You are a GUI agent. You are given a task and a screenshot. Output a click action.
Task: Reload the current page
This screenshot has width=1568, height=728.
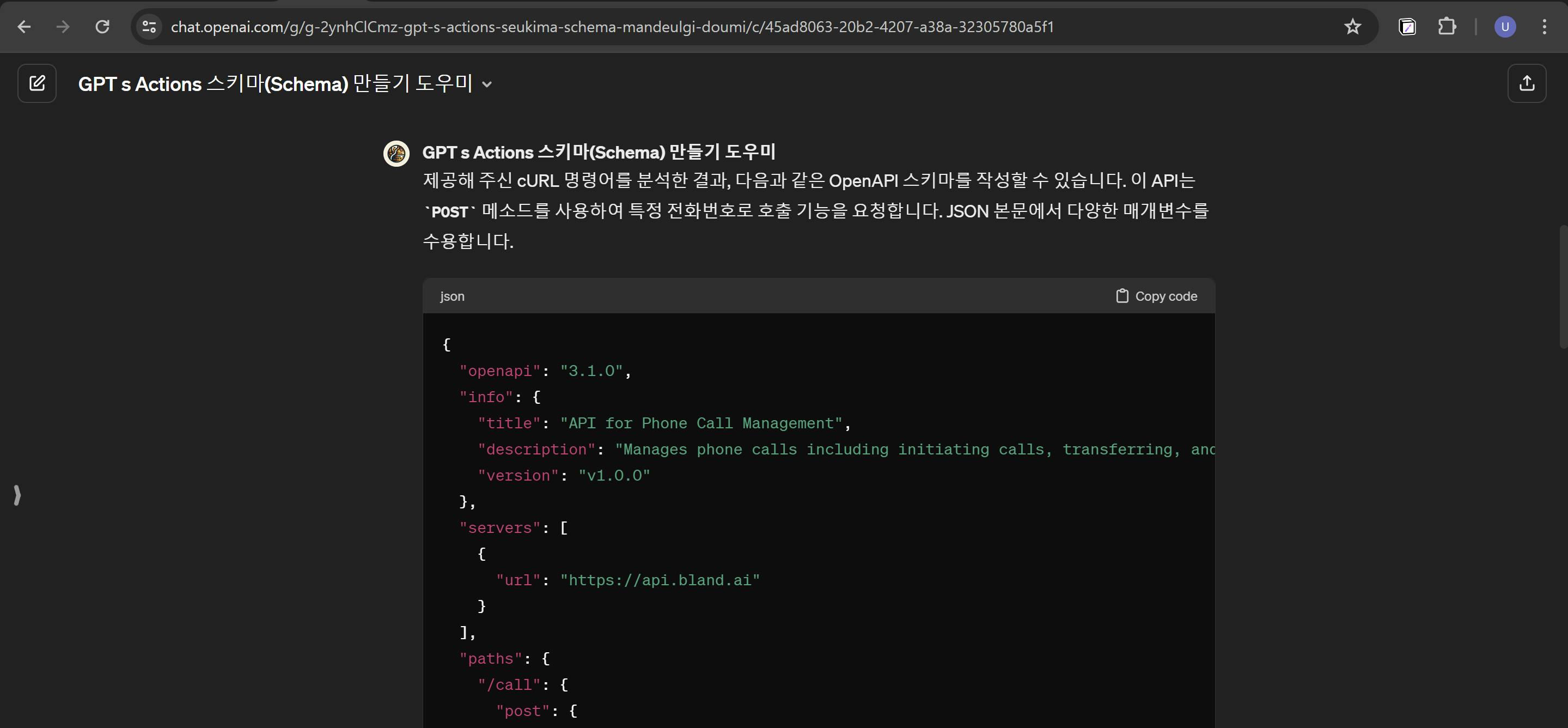click(102, 27)
